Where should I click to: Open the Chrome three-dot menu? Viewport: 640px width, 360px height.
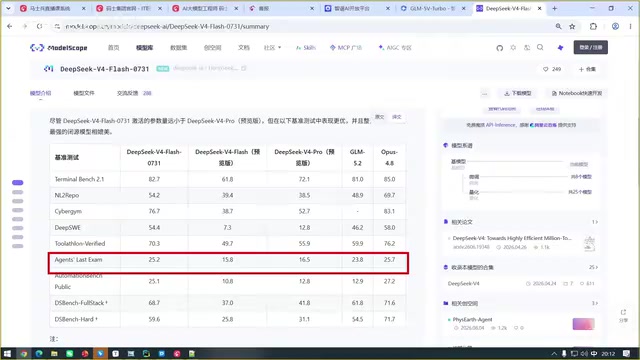click(631, 26)
